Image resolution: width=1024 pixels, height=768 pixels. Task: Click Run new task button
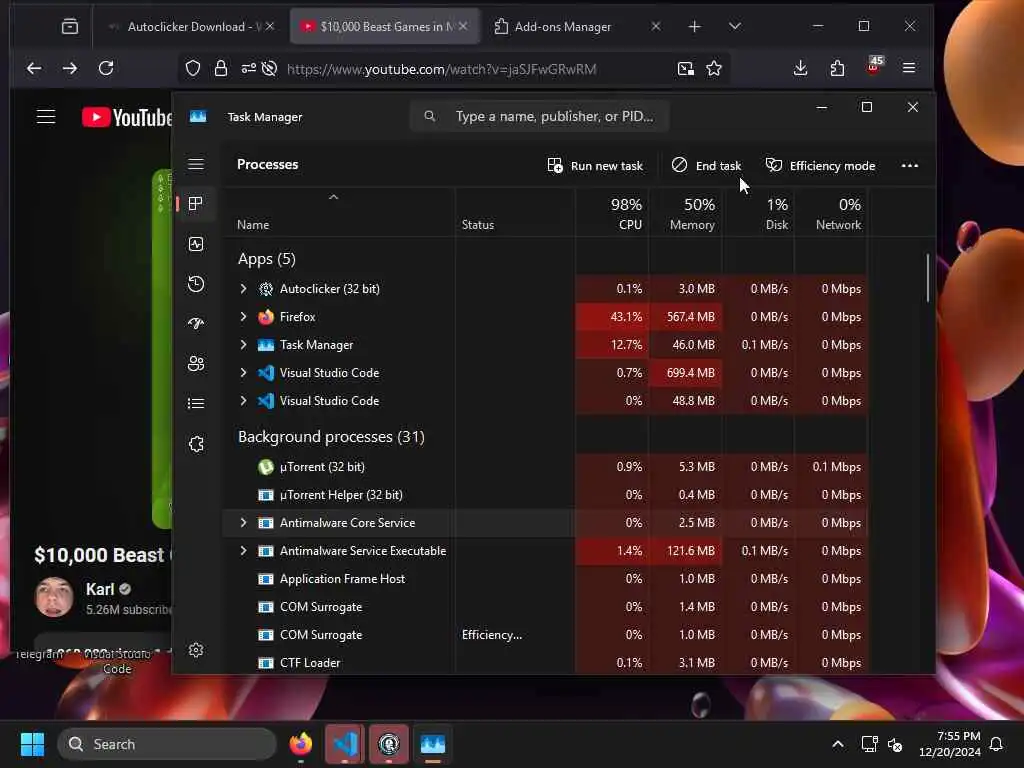(x=595, y=166)
